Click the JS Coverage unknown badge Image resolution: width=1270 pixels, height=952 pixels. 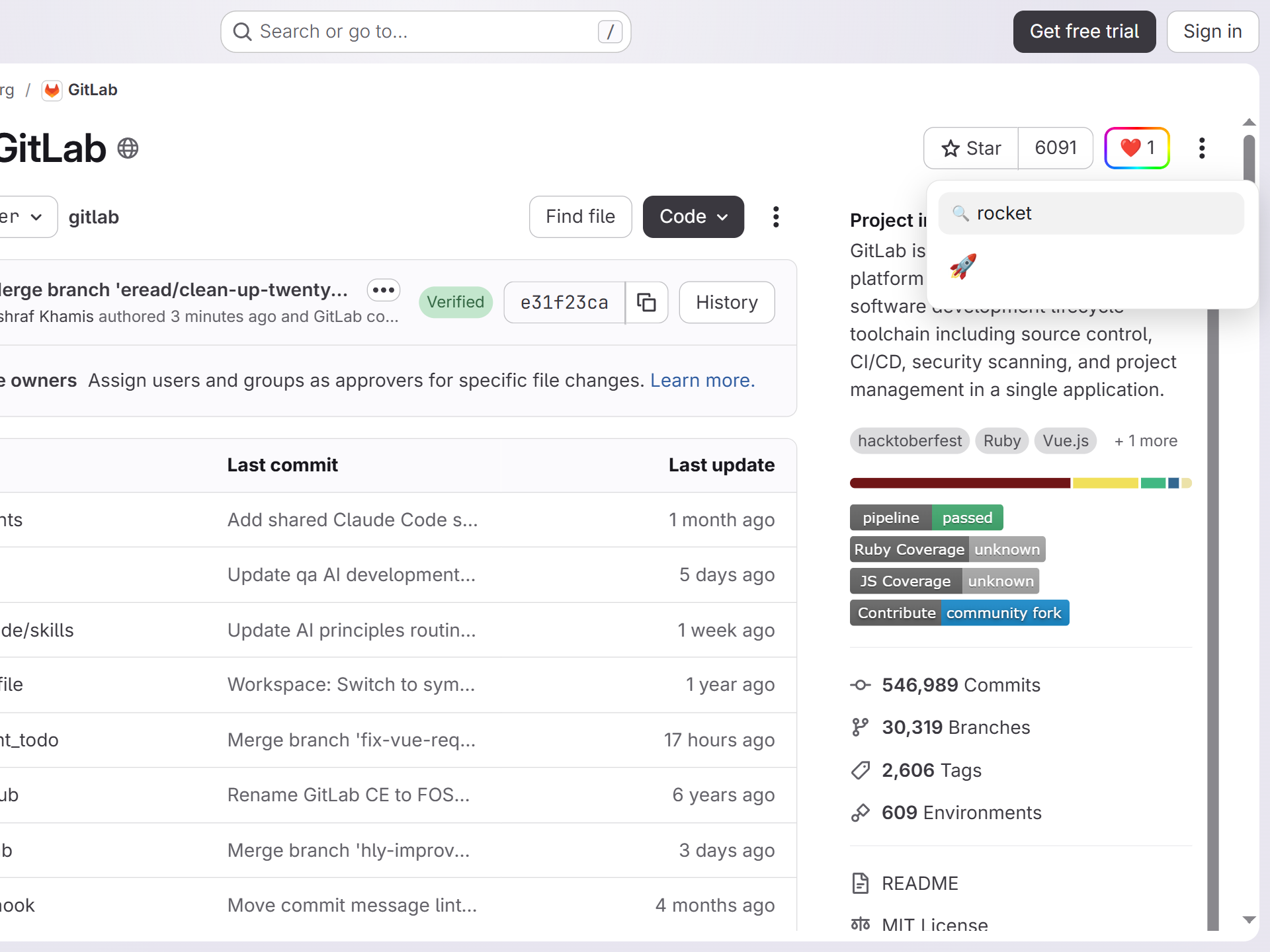(x=945, y=581)
